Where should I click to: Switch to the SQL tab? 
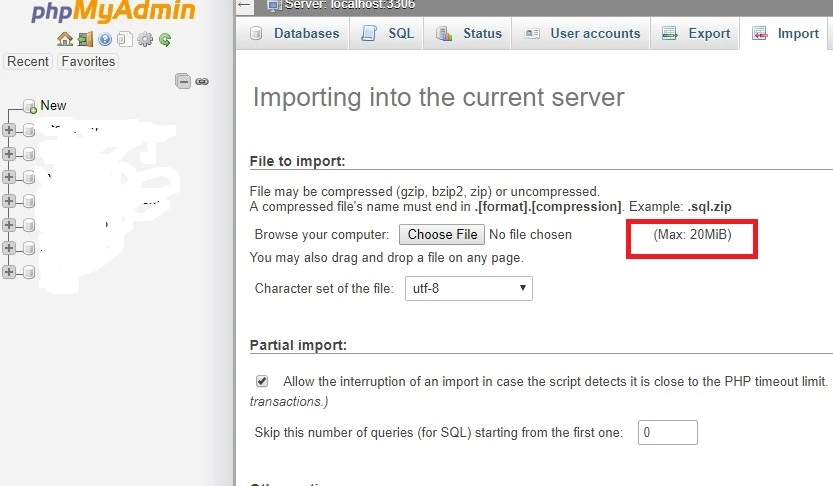pyautogui.click(x=388, y=33)
